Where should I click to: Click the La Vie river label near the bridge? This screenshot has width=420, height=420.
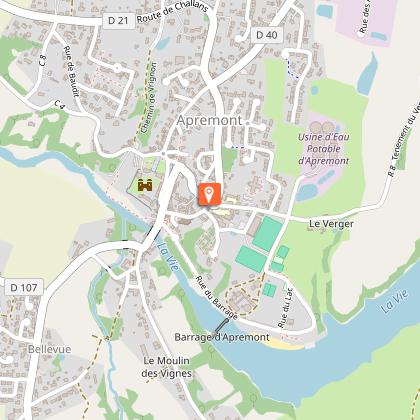click(169, 256)
